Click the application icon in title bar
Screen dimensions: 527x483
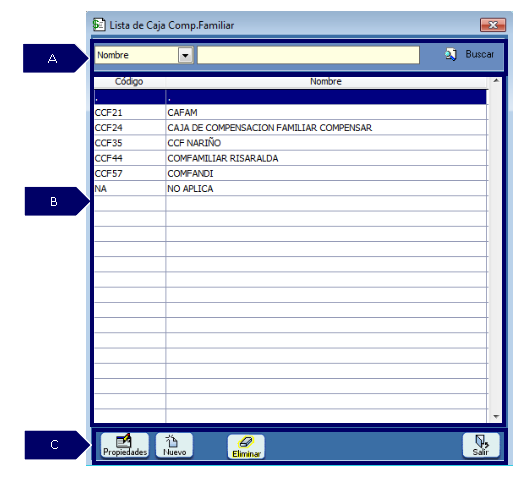[x=99, y=25]
